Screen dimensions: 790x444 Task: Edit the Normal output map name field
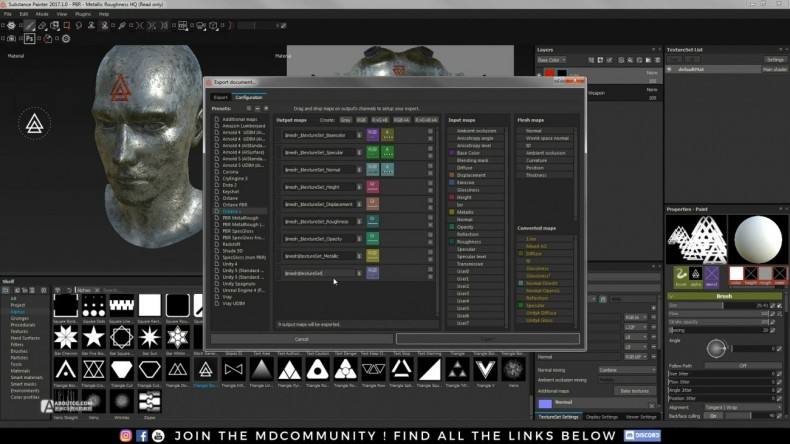click(x=318, y=170)
